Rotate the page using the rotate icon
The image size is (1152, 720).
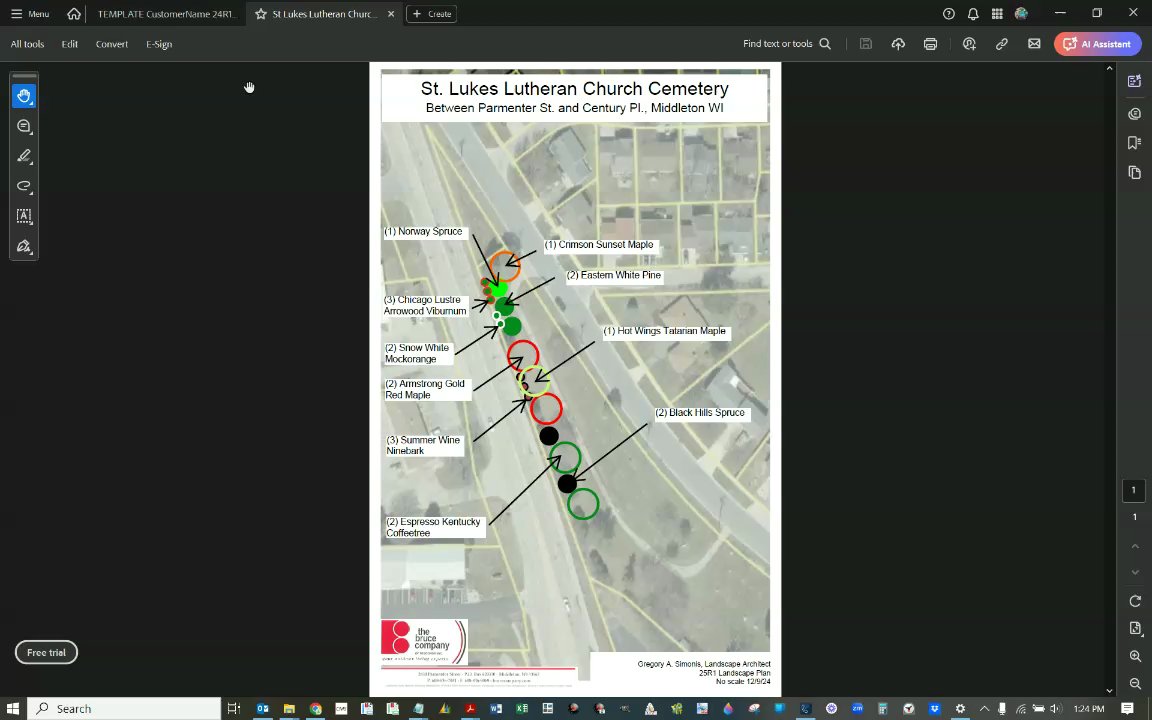click(x=1135, y=601)
